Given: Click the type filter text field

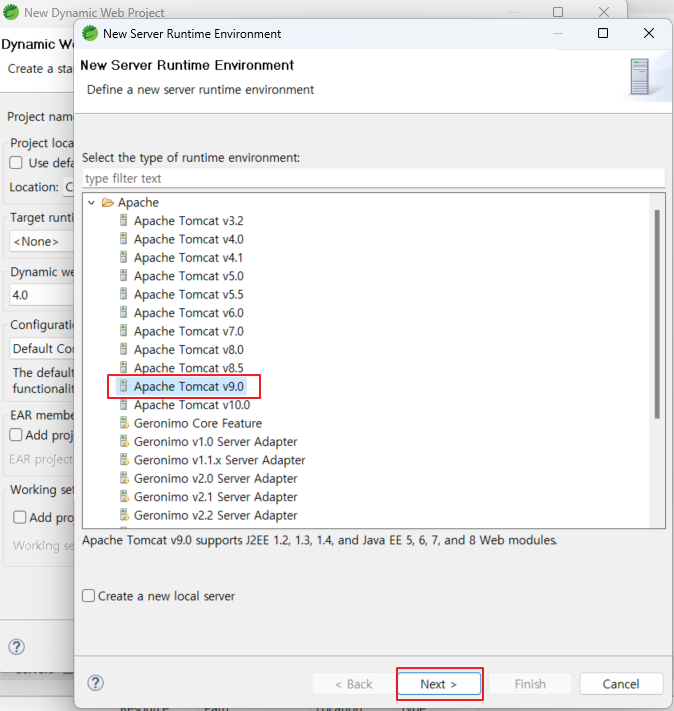Looking at the screenshot, I should point(374,178).
